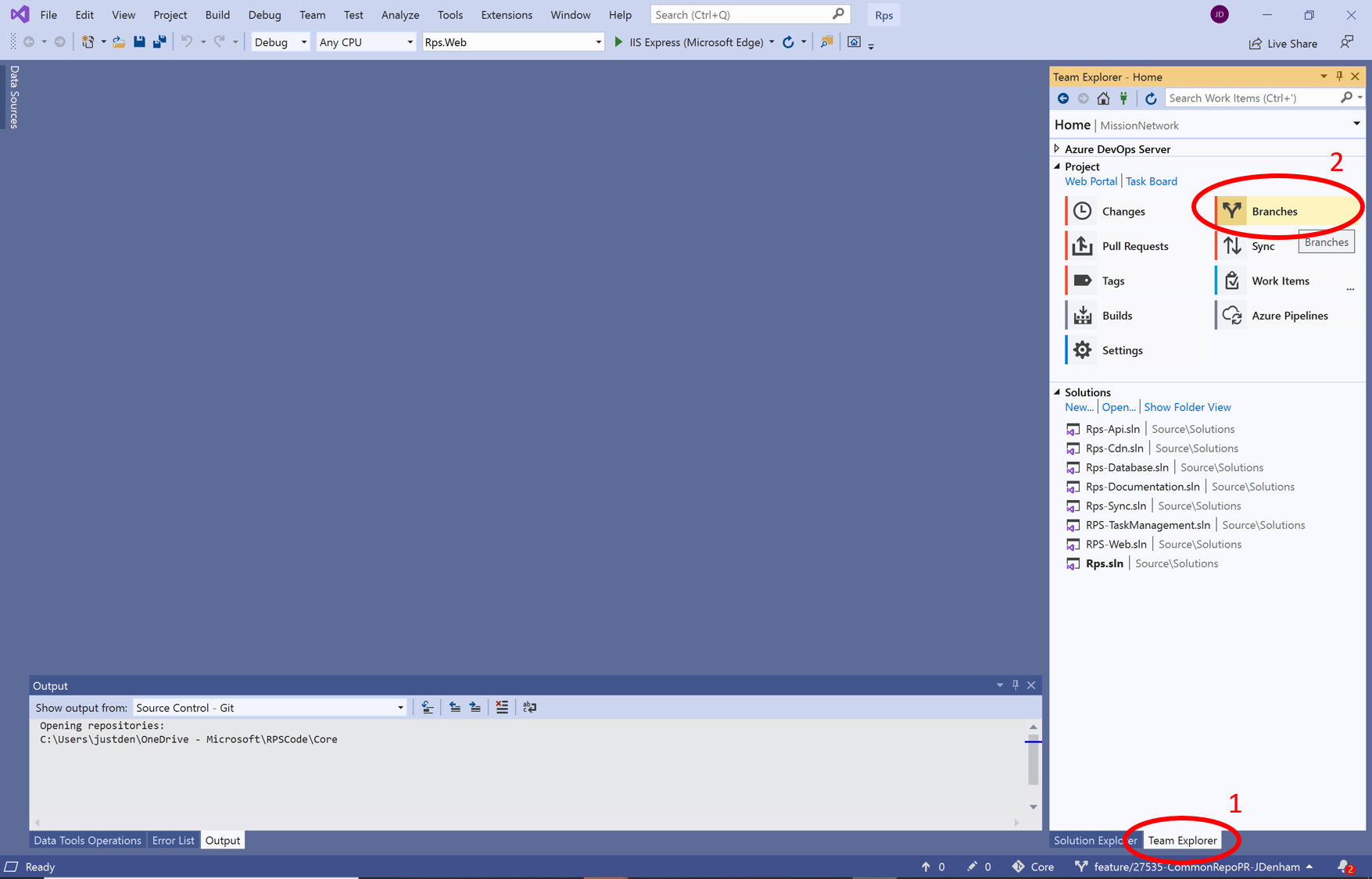This screenshot has height=879, width=1372.
Task: Open the Debug configuration dropdown
Action: point(280,42)
